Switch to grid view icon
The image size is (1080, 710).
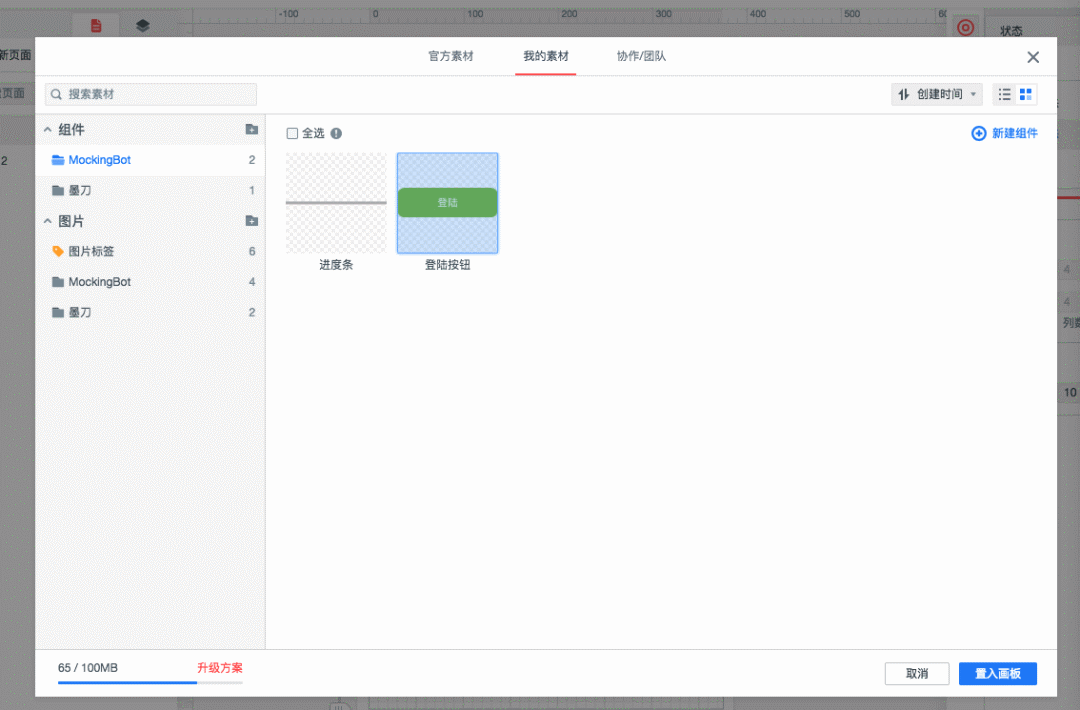pyautogui.click(x=1026, y=94)
